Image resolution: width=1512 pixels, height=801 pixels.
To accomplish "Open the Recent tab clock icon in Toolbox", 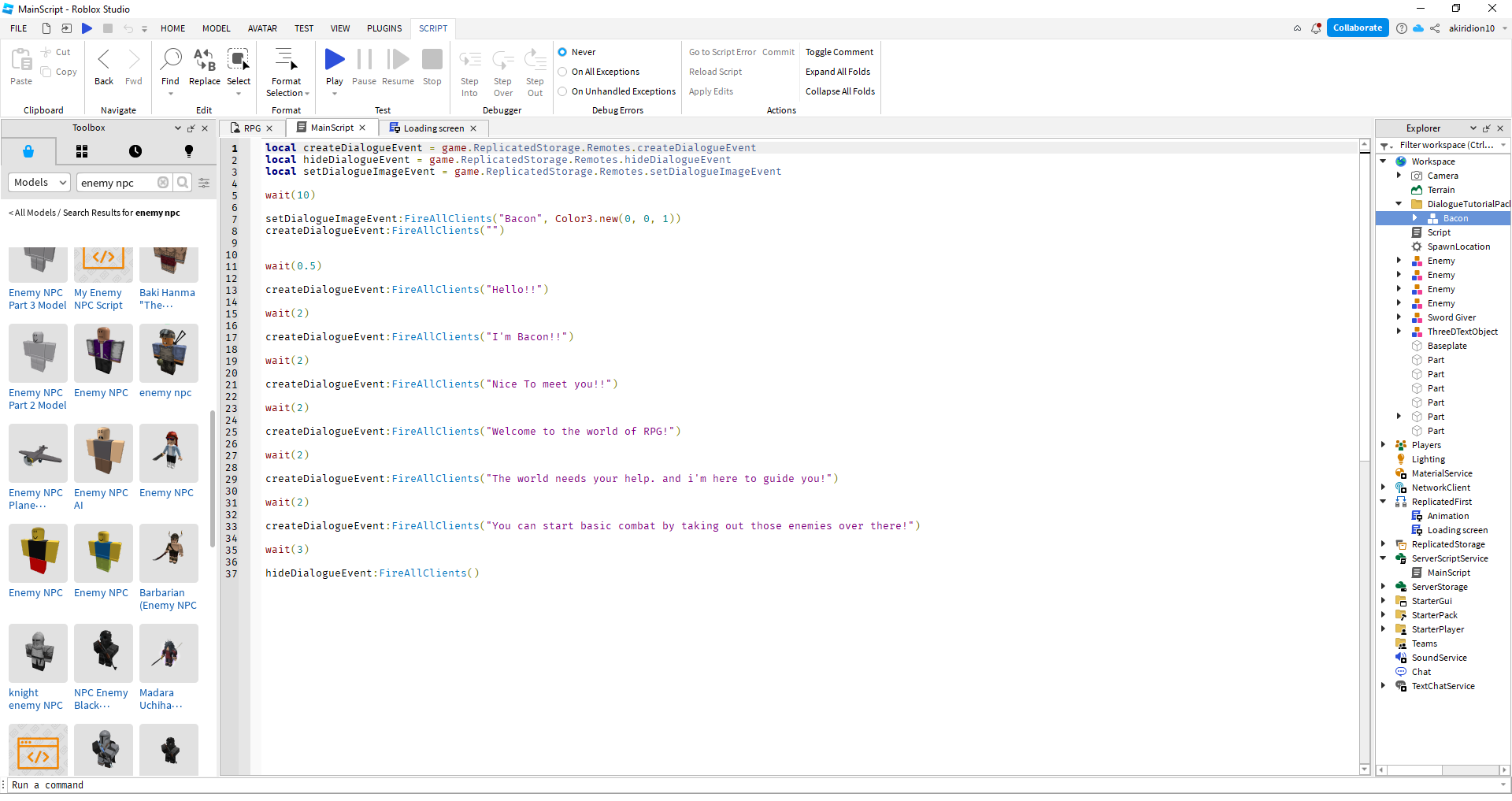I will (135, 150).
